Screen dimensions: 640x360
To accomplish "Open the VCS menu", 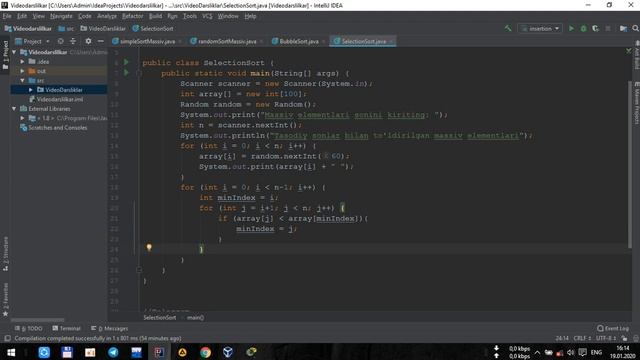I will click(x=207, y=16).
